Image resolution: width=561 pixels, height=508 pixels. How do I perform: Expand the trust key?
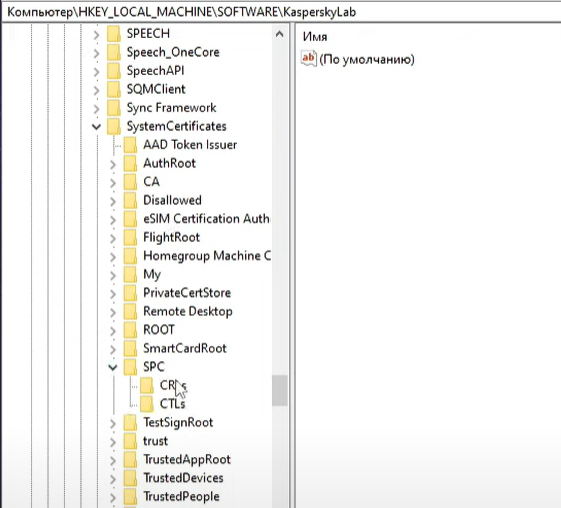[113, 442]
